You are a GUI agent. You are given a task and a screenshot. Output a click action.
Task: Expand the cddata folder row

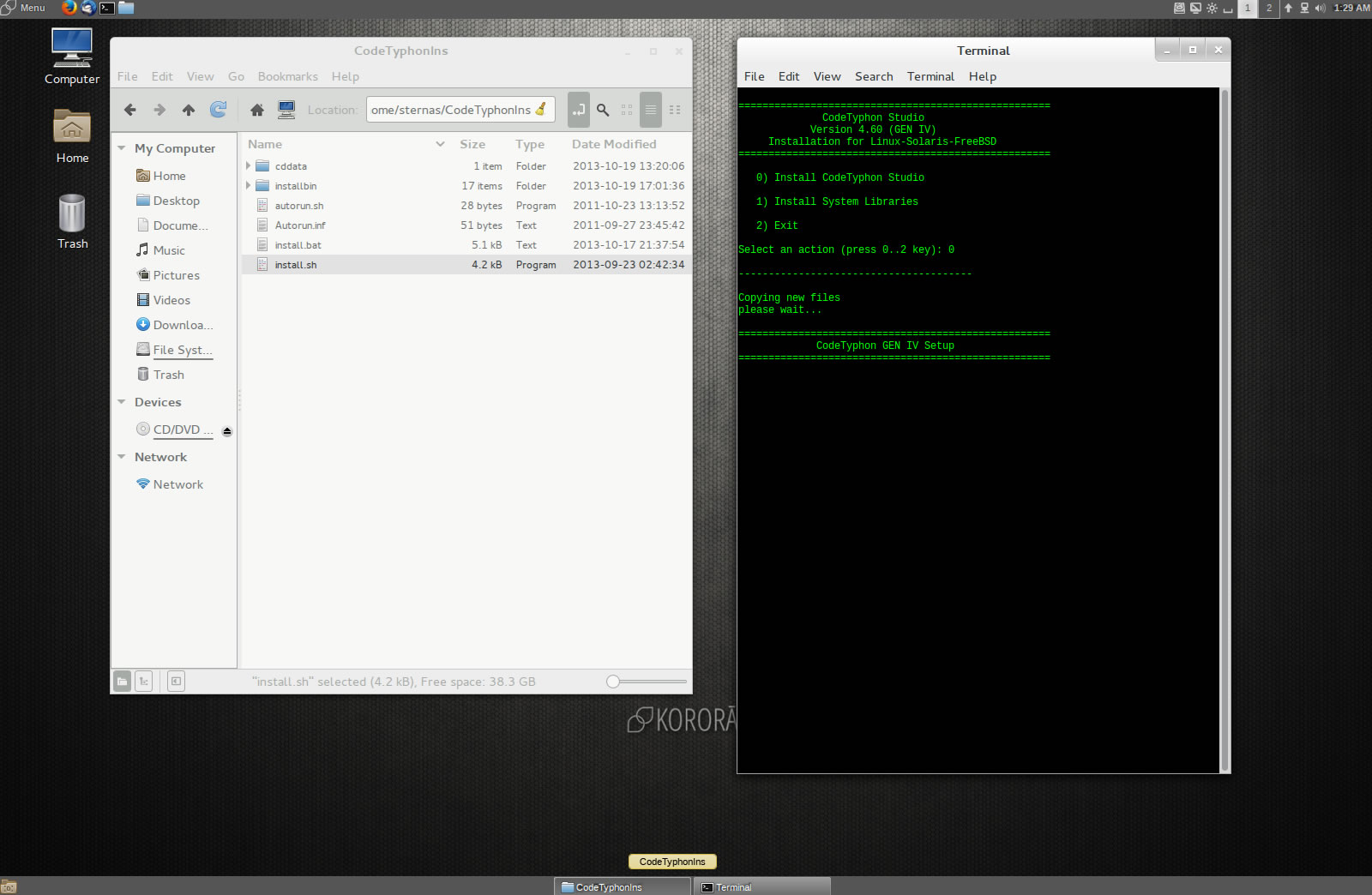click(249, 165)
